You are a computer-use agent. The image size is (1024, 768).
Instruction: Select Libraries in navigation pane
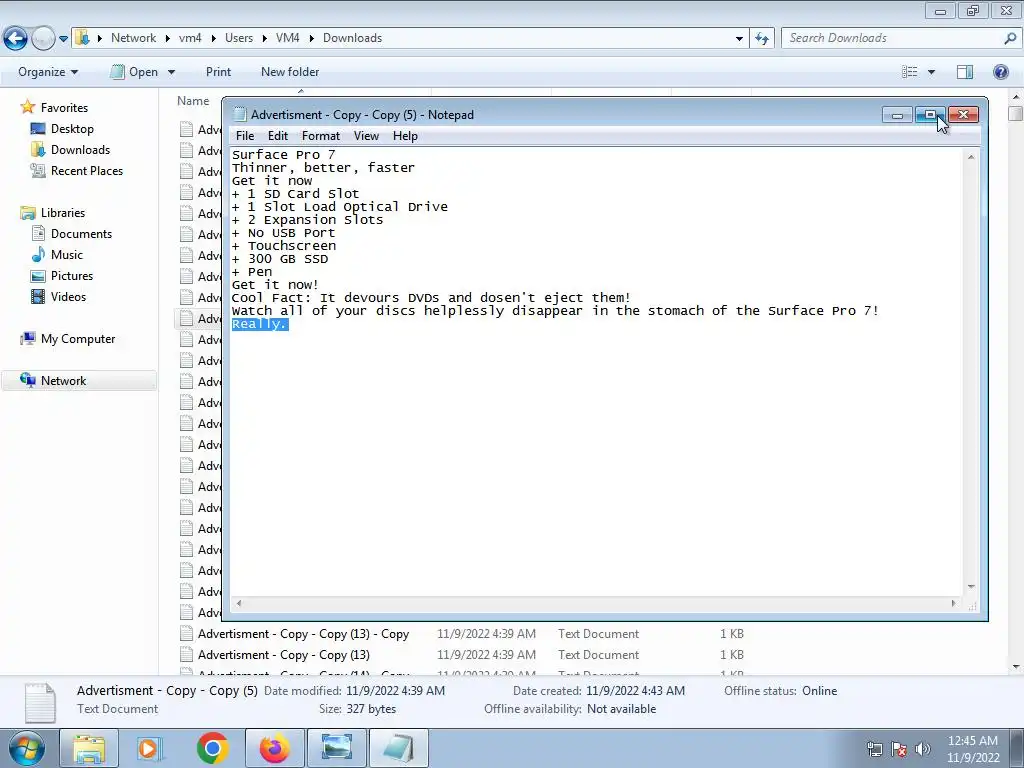tap(63, 213)
